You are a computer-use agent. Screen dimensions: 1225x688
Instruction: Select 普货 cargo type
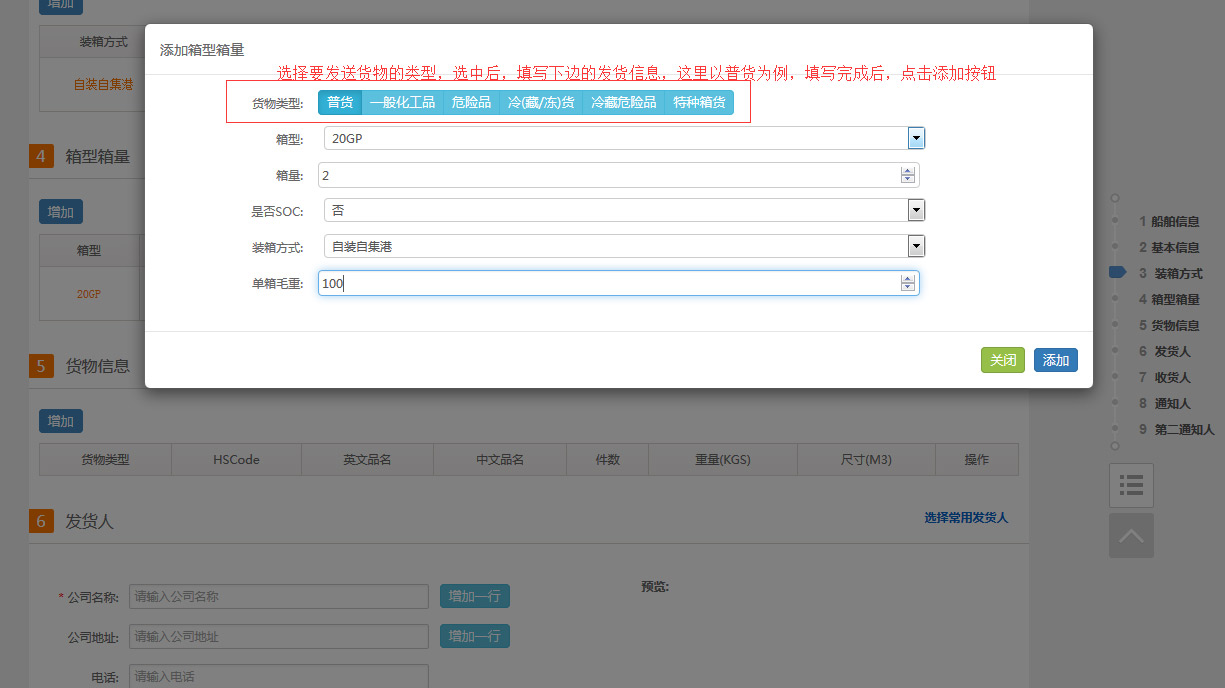(x=340, y=102)
